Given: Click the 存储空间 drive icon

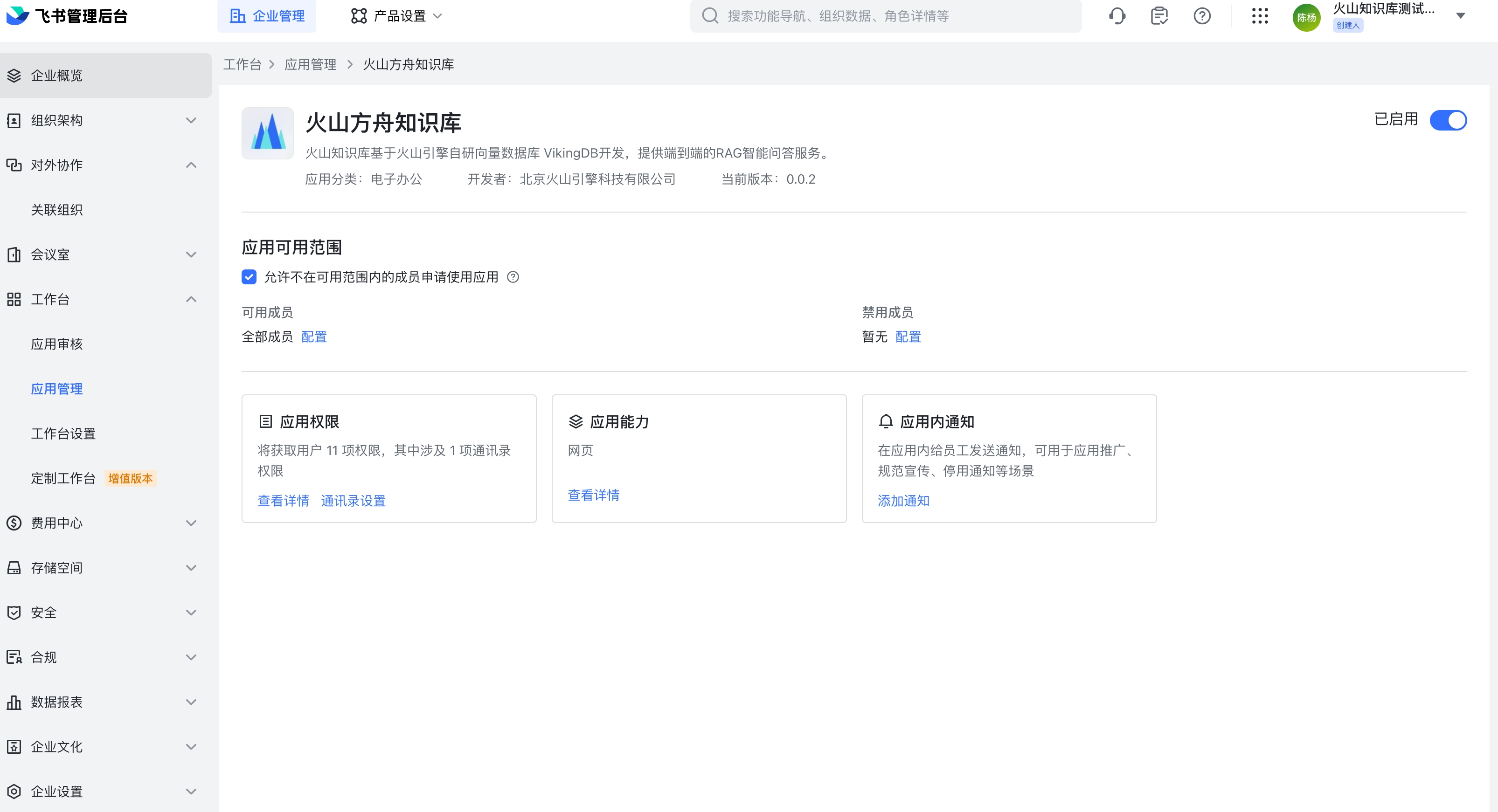Looking at the screenshot, I should click(x=14, y=568).
